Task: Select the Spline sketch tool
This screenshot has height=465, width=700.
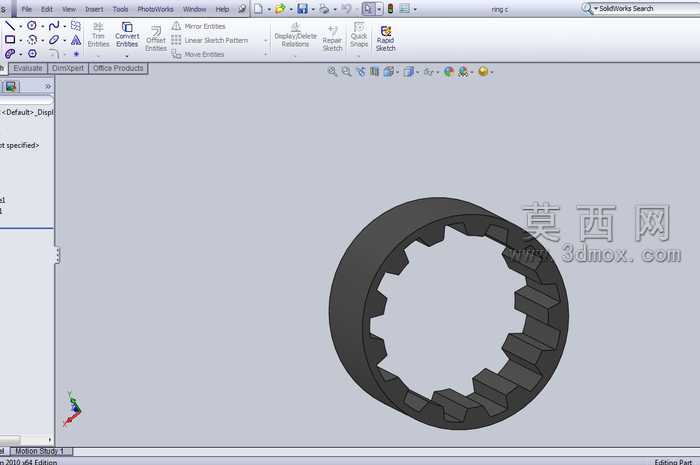Action: click(x=54, y=25)
